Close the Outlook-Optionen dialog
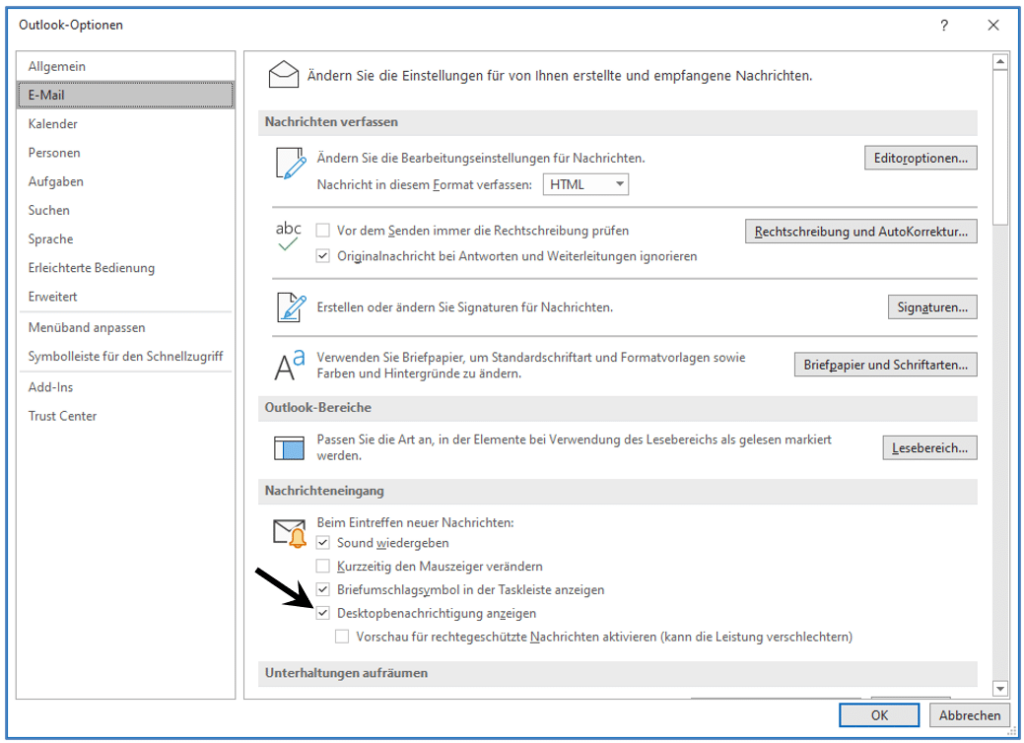The width and height of the screenshot is (1024, 743). coord(993,25)
